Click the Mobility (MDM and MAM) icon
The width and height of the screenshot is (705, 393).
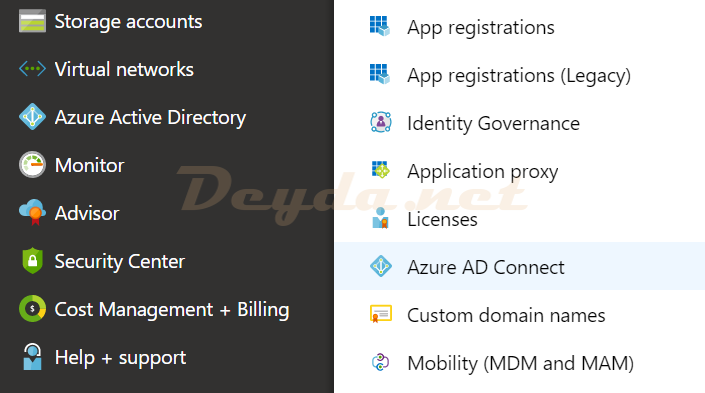click(380, 362)
